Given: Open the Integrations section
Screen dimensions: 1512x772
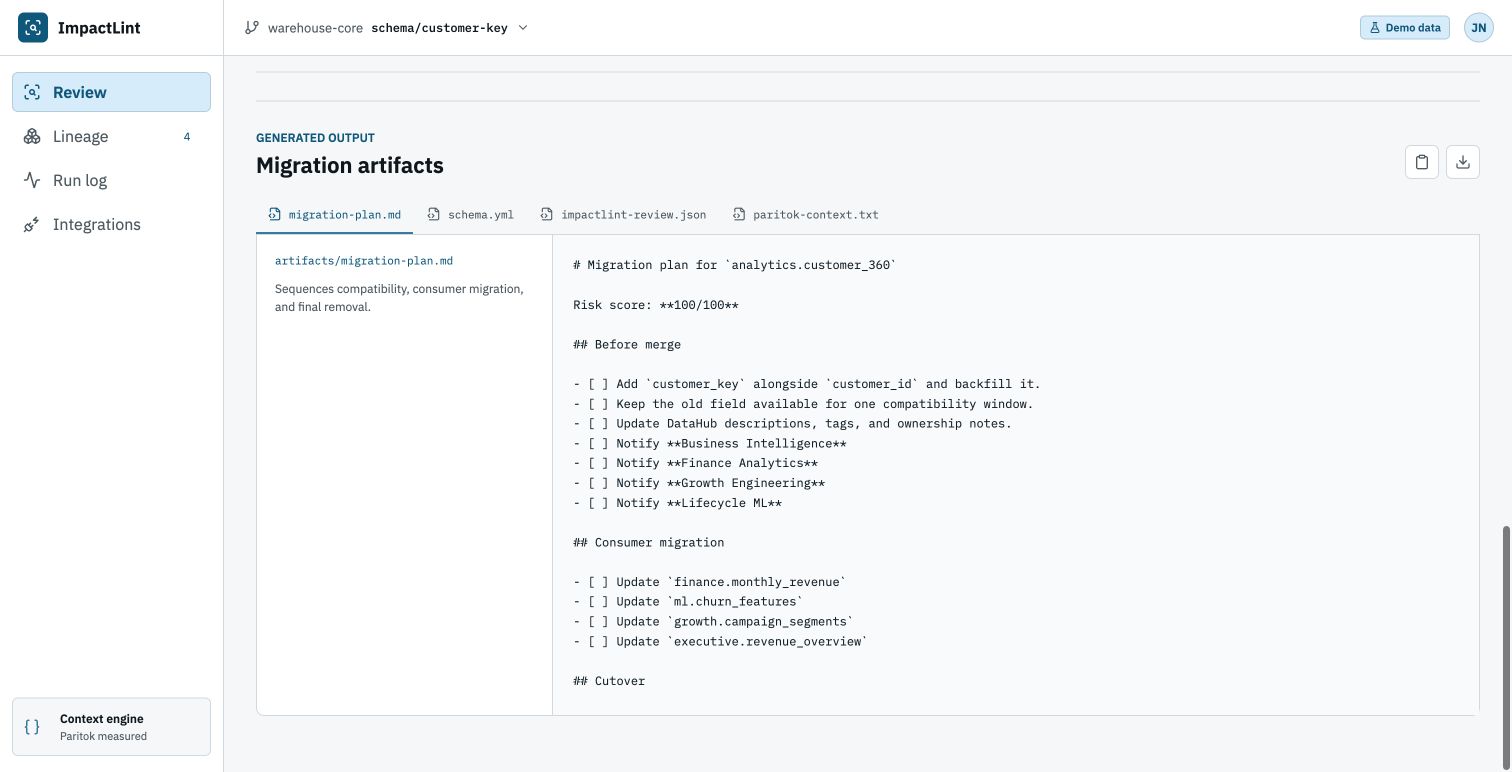Looking at the screenshot, I should [111, 224].
